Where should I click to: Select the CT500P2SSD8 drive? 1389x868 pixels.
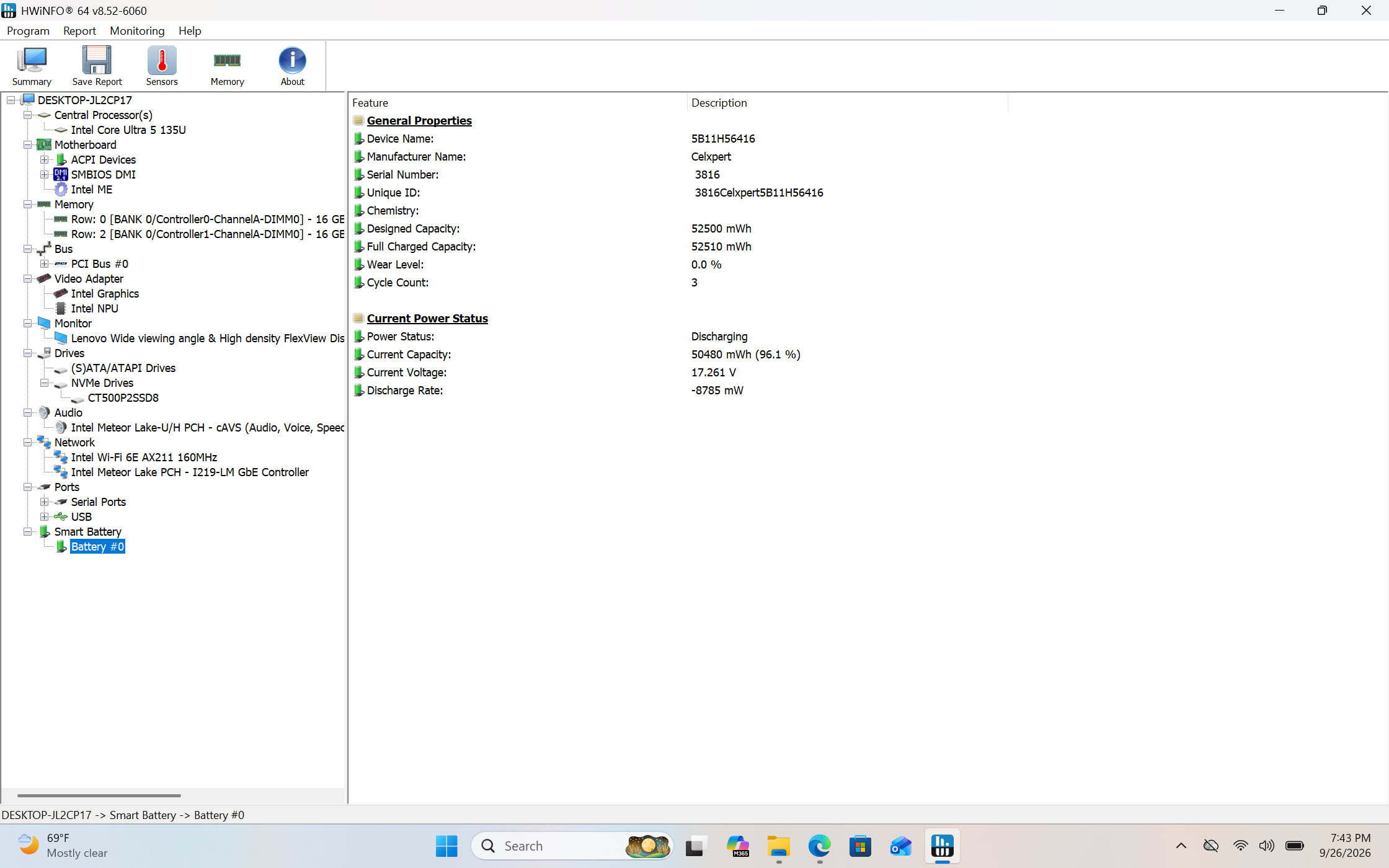click(123, 397)
